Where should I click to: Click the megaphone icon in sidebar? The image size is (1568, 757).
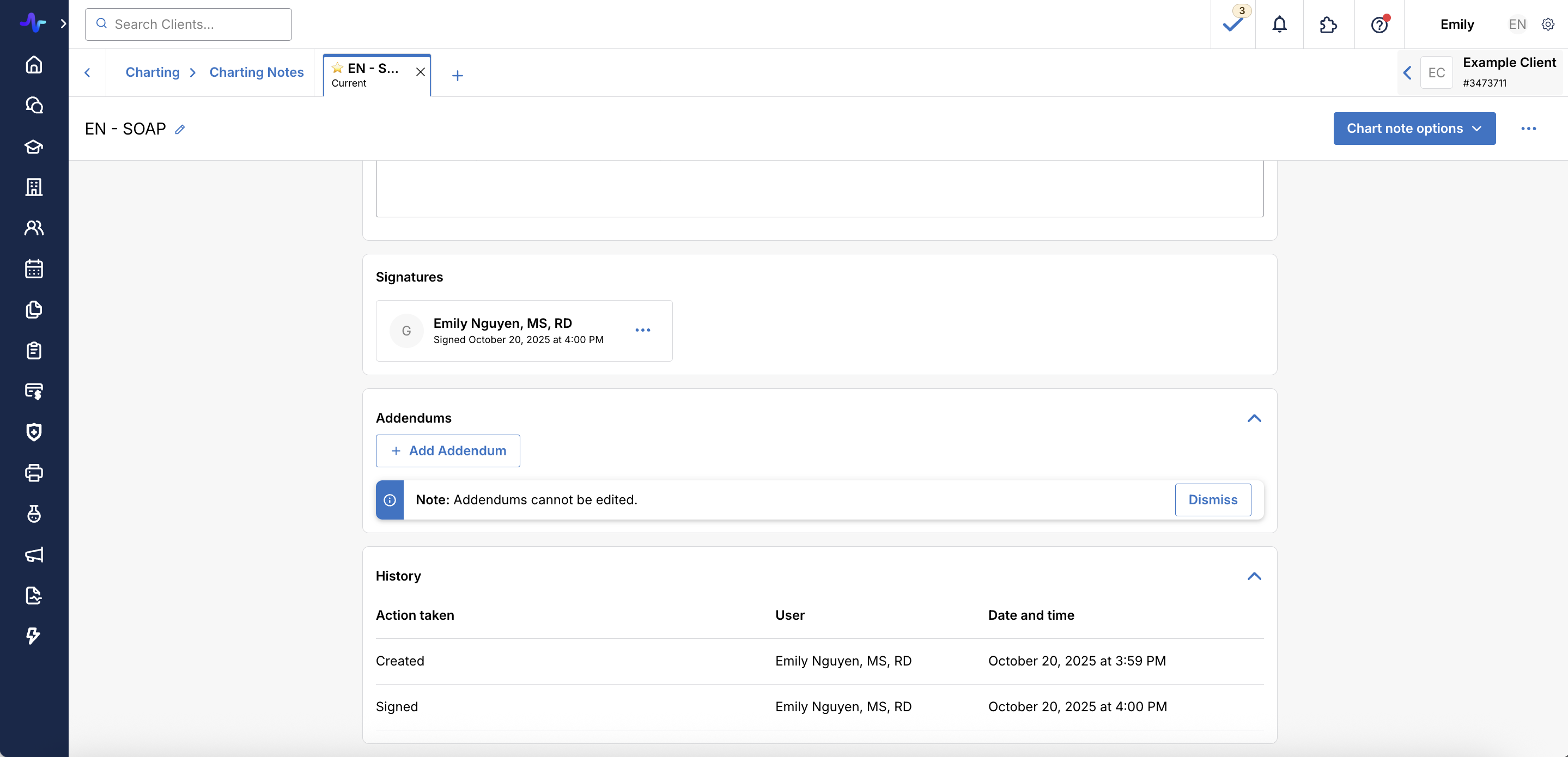tap(34, 554)
